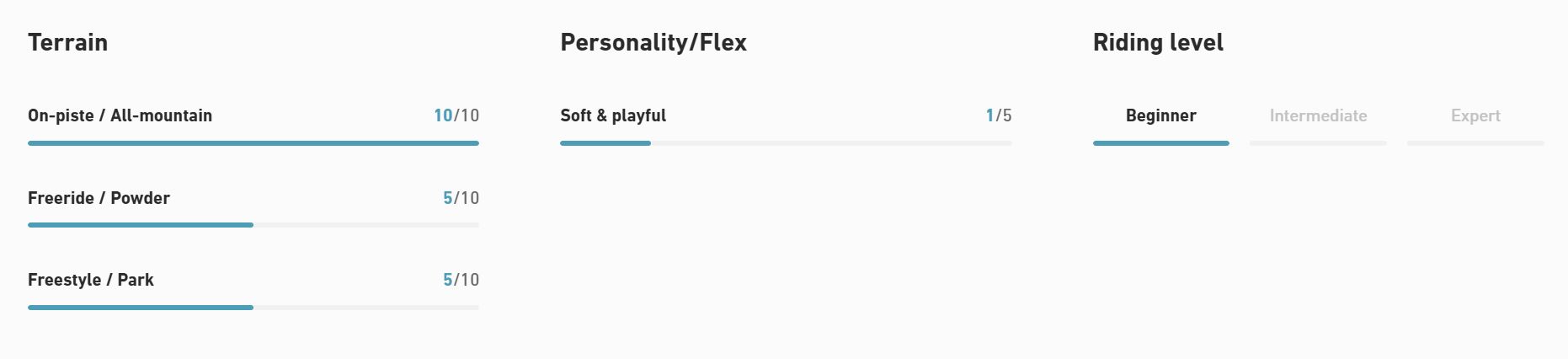
Task: Switch to the Intermediate riding level
Action: 1318,115
